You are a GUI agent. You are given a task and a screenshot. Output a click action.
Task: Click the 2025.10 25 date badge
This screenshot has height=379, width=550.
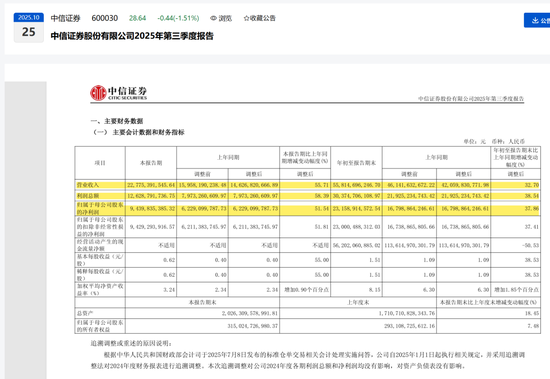pos(29,27)
